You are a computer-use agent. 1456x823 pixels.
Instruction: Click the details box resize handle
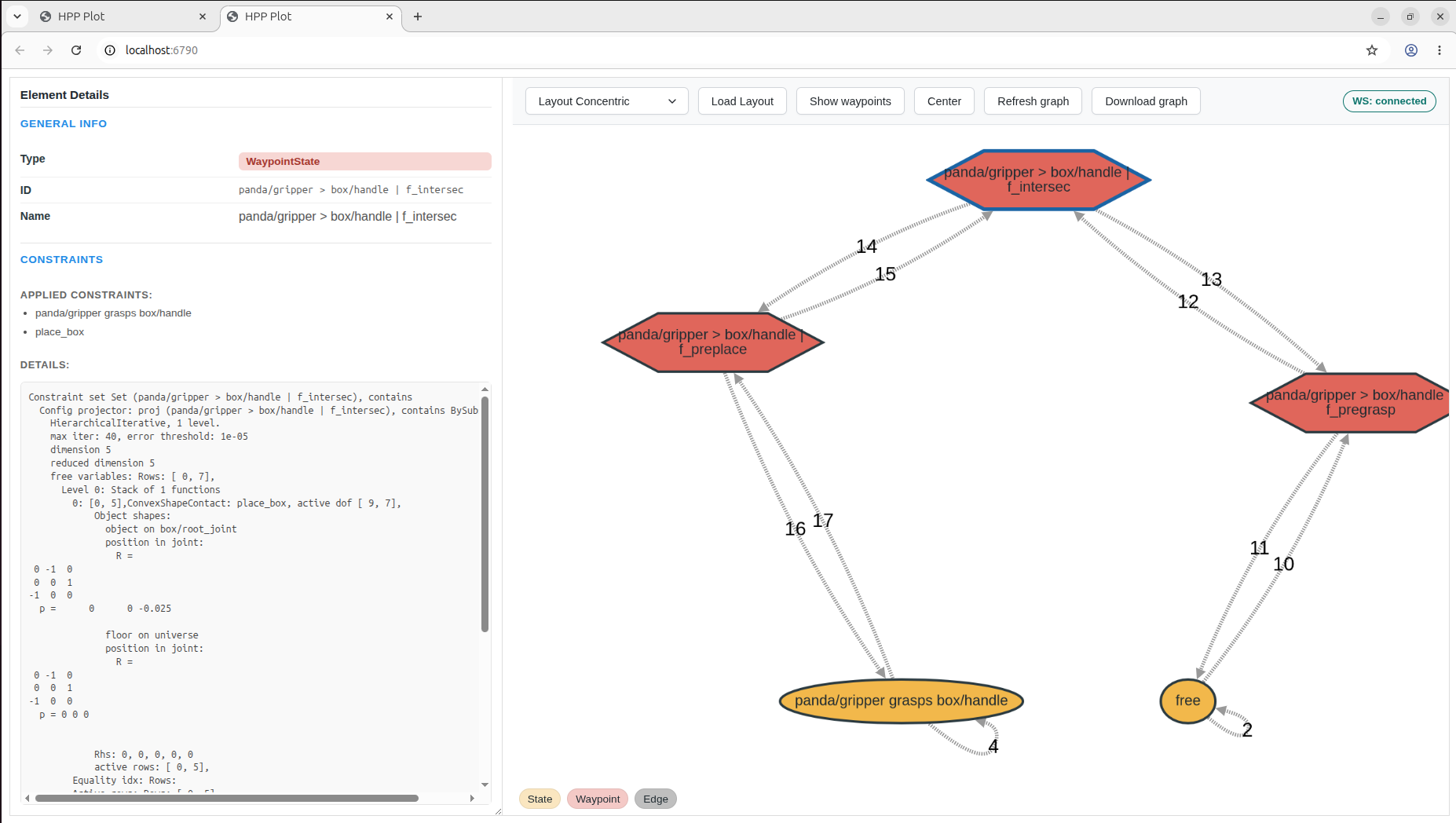(x=497, y=811)
